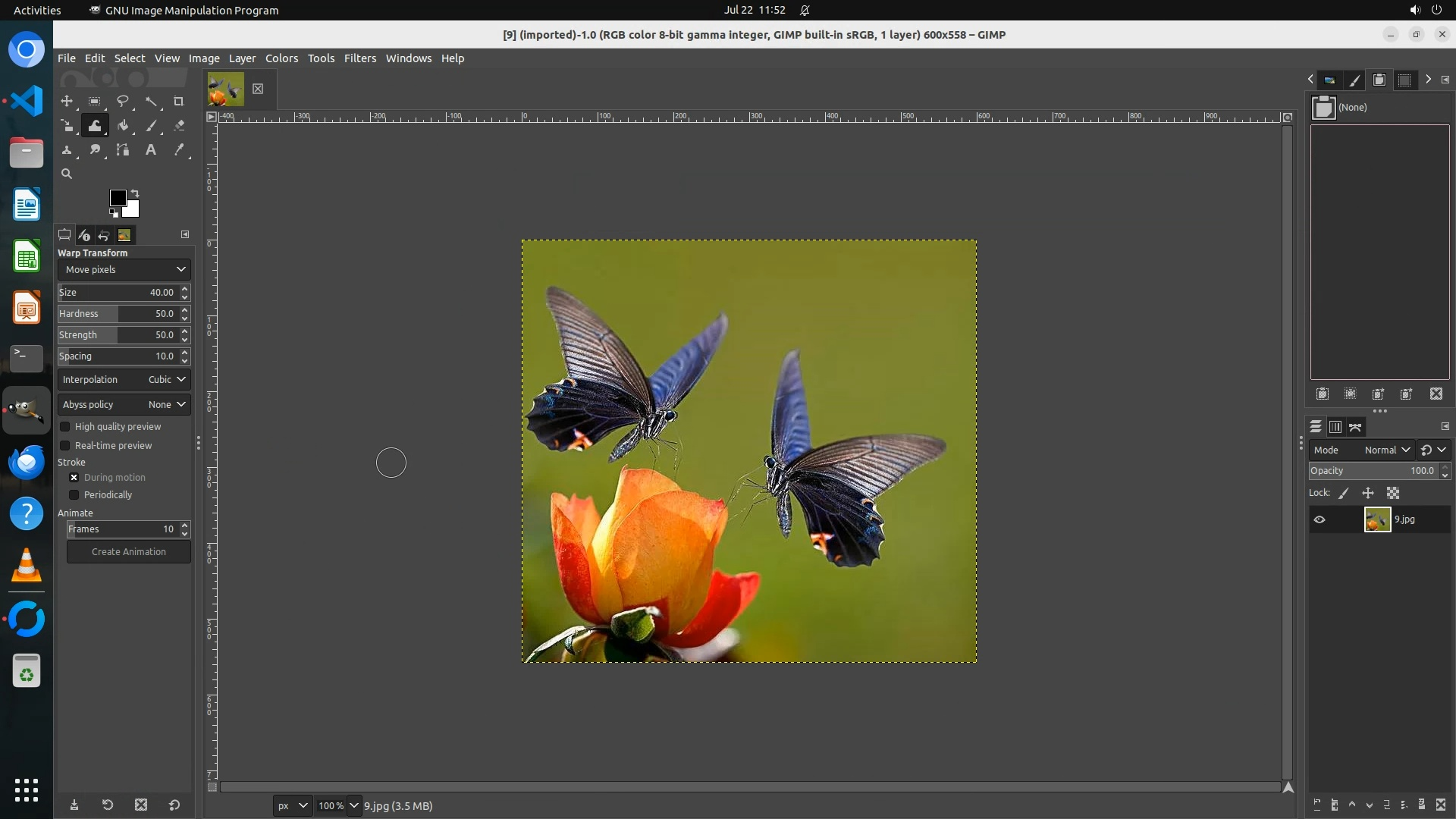This screenshot has height=819, width=1456.
Task: Open the Colors menu
Action: [x=281, y=58]
